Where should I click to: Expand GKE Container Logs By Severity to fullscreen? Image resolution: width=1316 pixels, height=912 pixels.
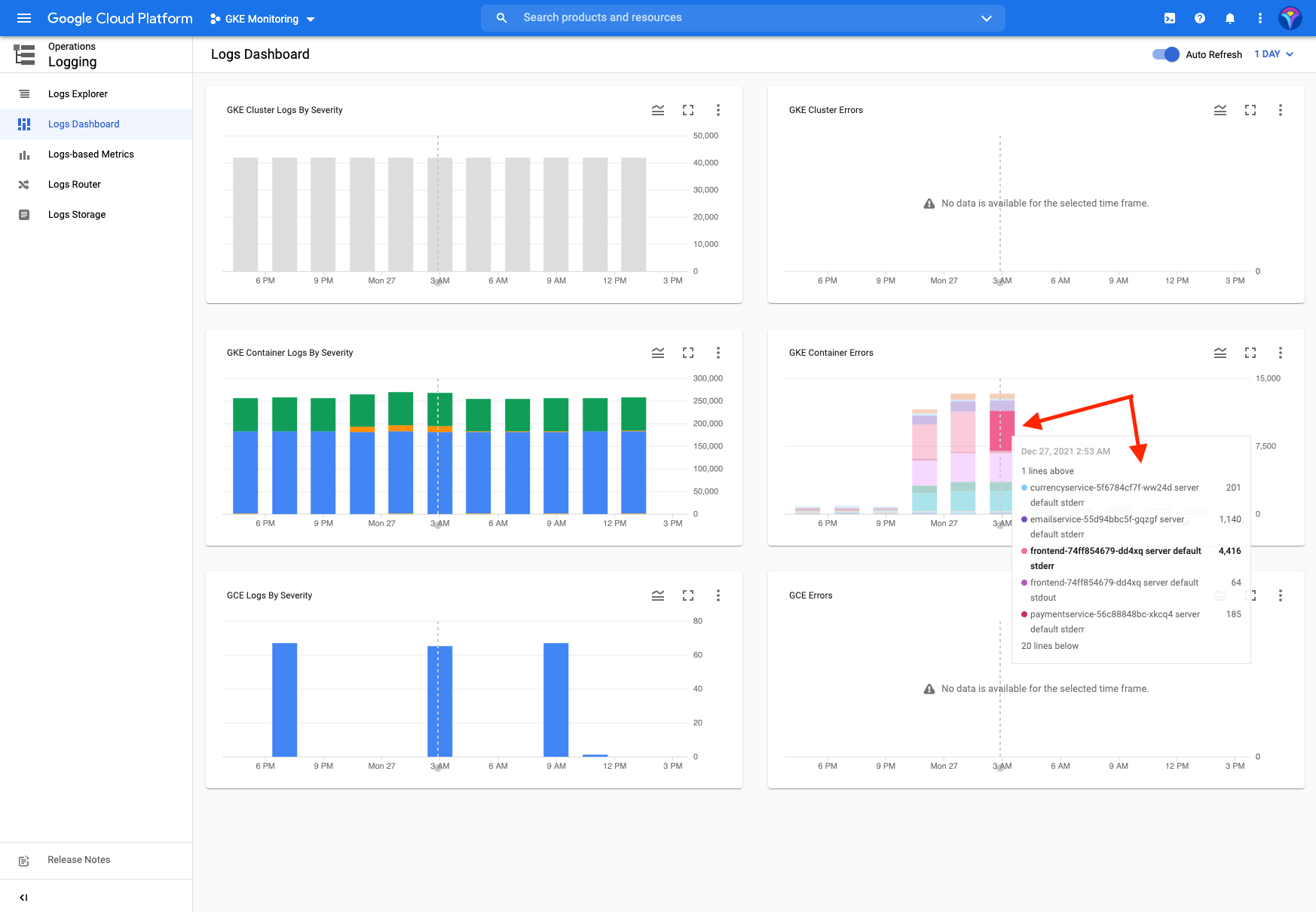coord(688,353)
